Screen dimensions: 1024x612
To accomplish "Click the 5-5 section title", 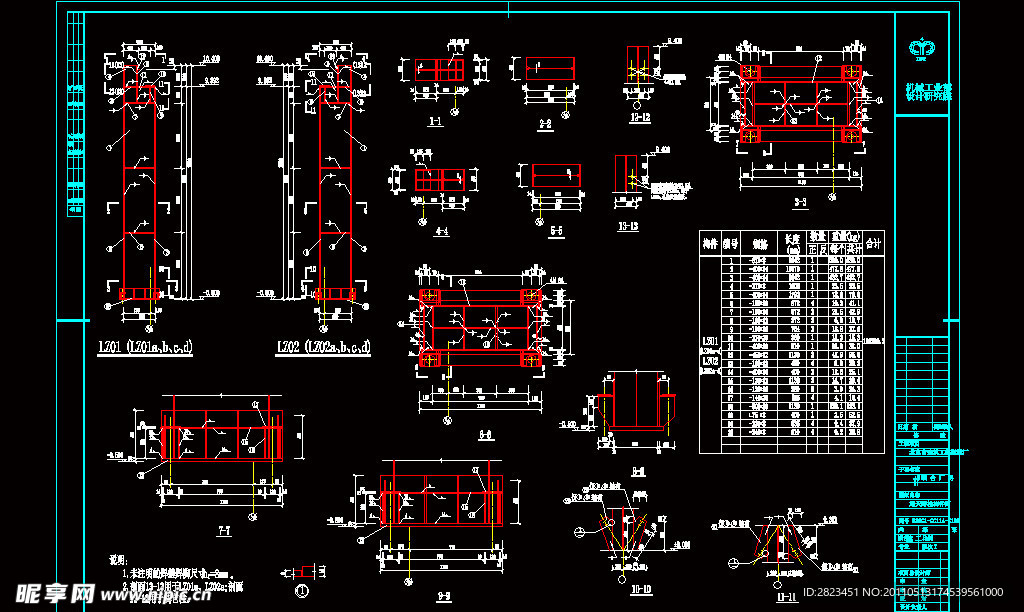I will (556, 230).
